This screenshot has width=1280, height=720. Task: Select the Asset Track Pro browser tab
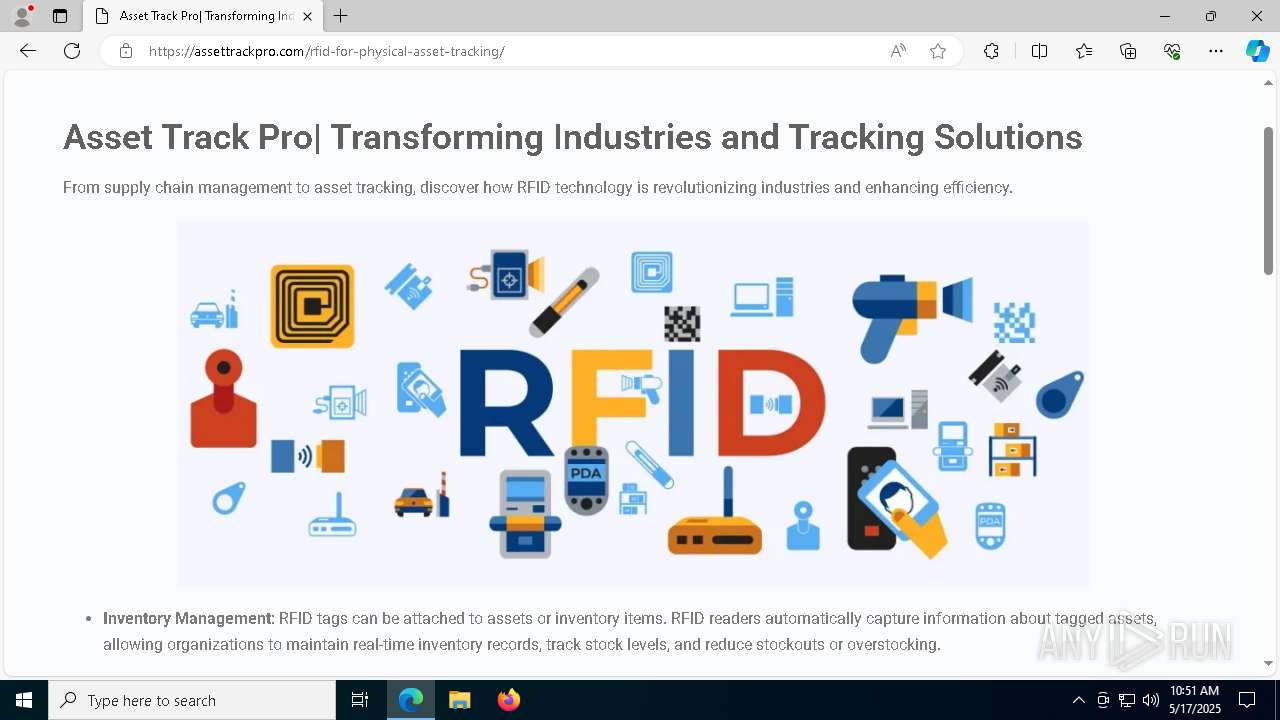point(203,16)
